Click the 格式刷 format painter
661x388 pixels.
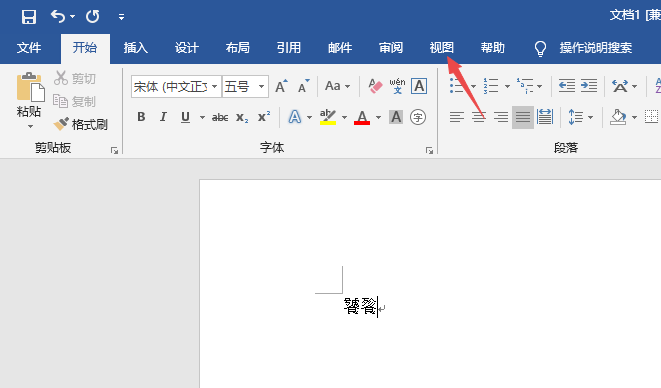(x=81, y=124)
